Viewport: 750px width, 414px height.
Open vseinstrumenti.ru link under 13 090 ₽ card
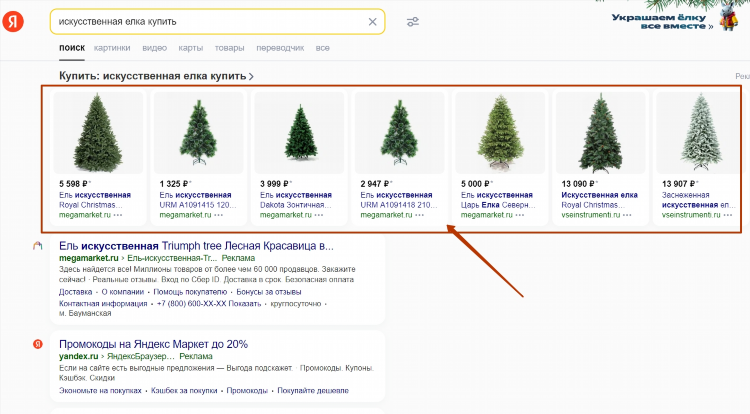pos(590,215)
